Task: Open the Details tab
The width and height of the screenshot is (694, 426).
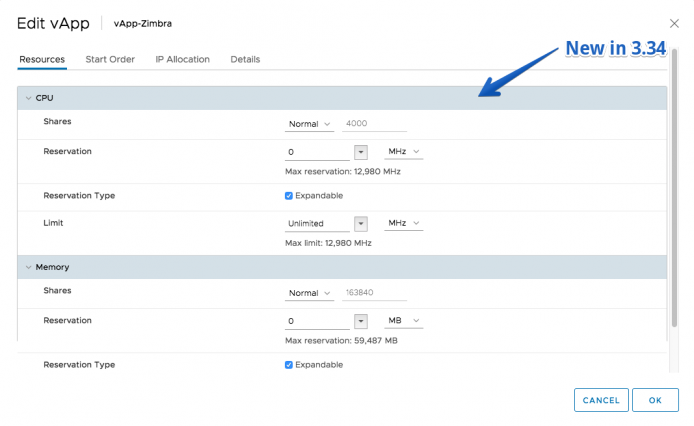Action: point(245,59)
